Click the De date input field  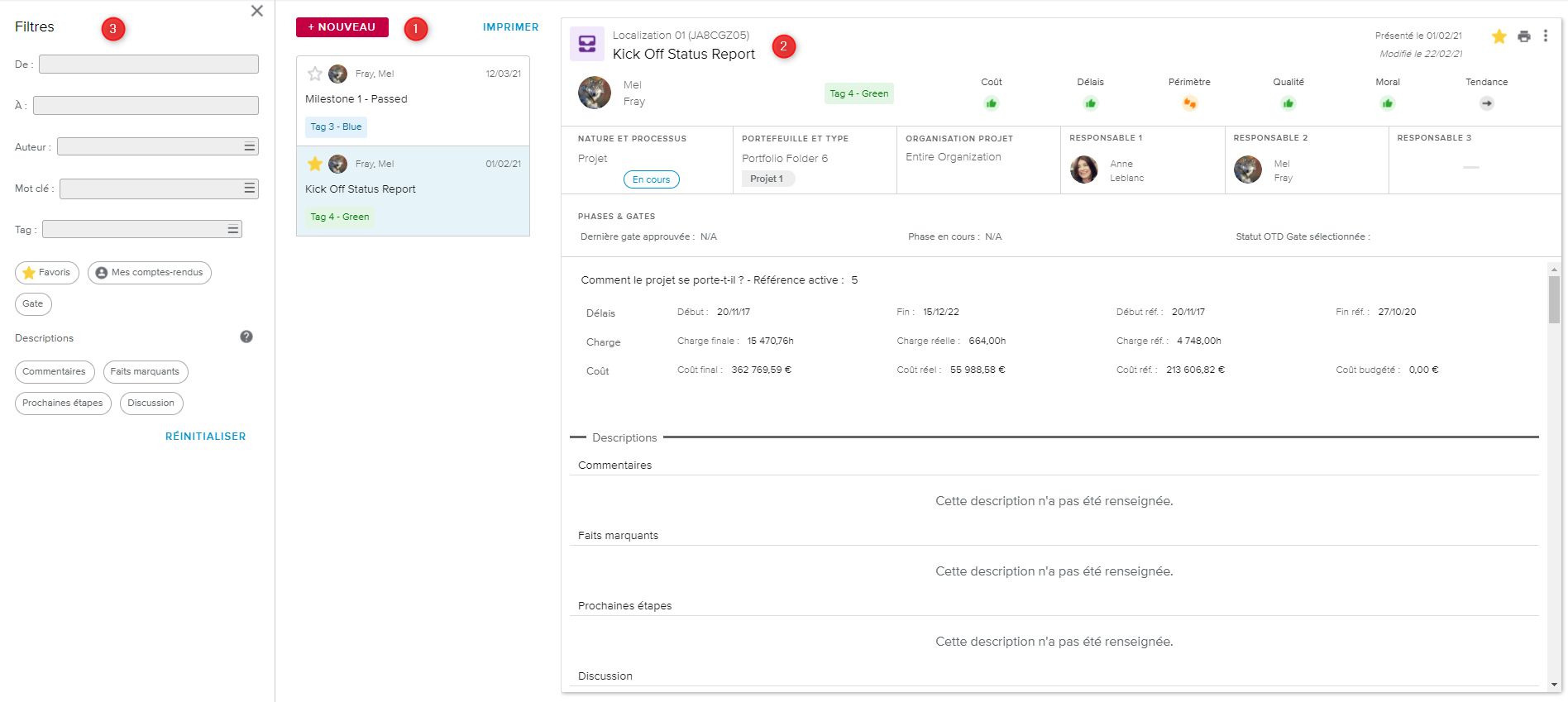(149, 64)
